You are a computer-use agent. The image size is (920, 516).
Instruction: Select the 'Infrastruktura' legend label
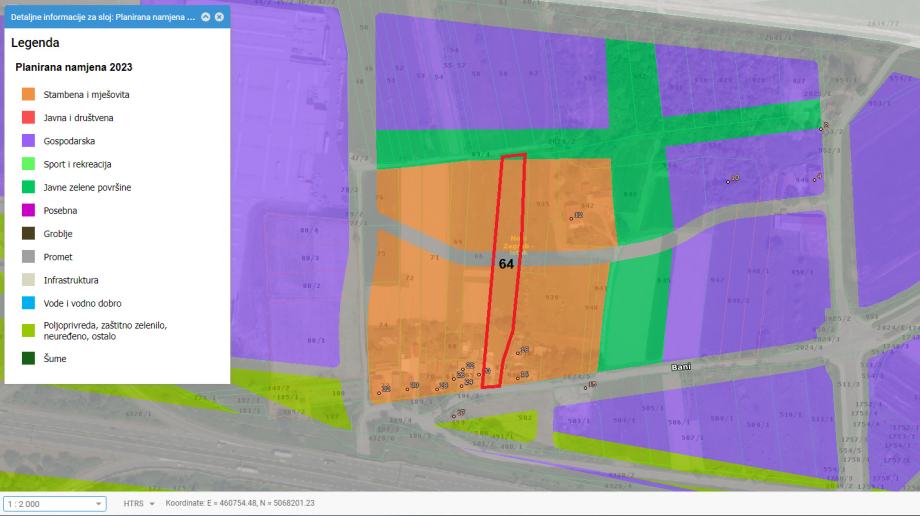pyautogui.click(x=70, y=280)
